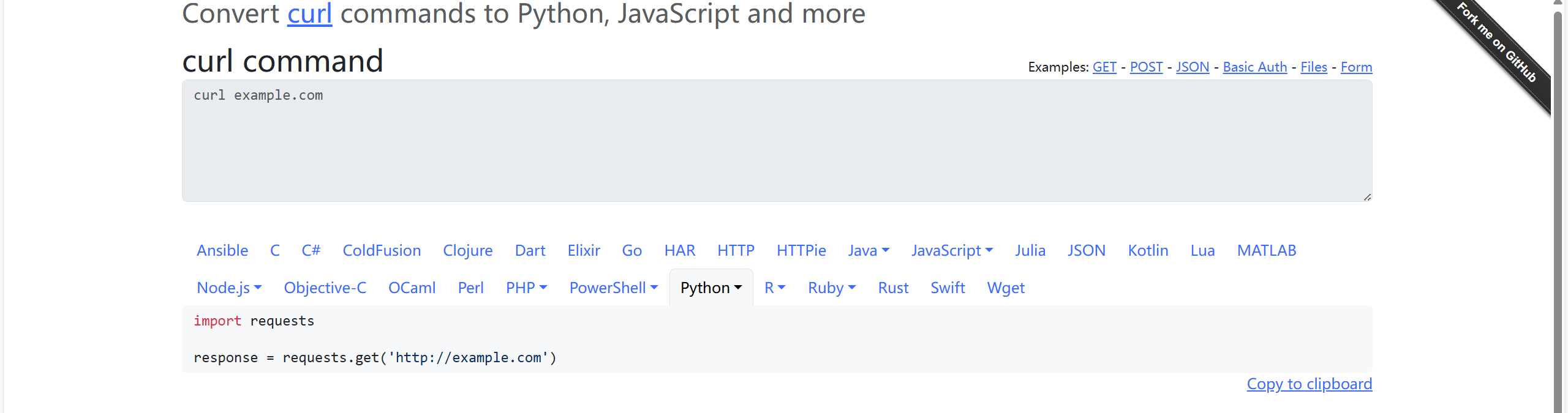This screenshot has height=413, width=1568.
Task: Expand the R language dropdown
Action: (774, 288)
